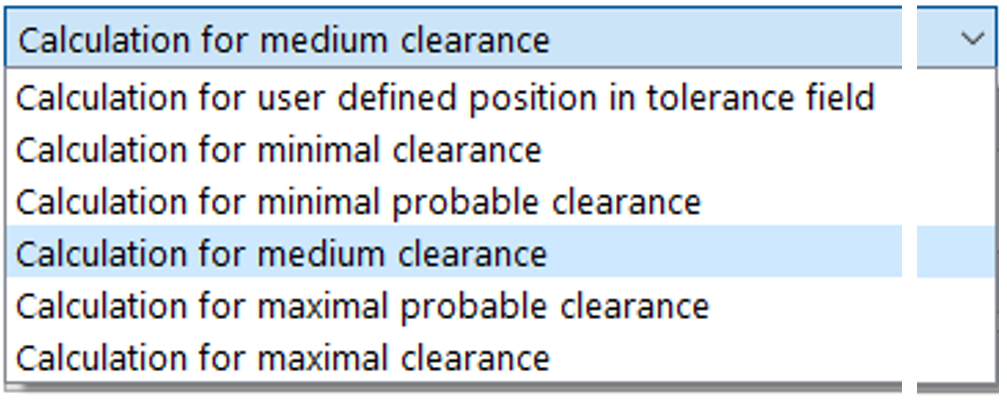Viewport: 1007px width, 401px height.
Task: Set calculation to maximal probable clearance
Action: (x=362, y=306)
